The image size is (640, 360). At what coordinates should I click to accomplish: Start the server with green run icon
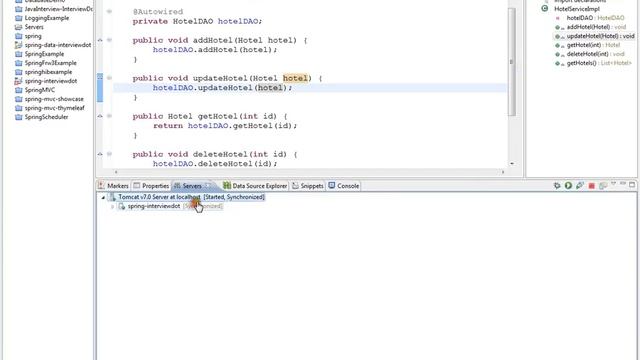coord(568,186)
